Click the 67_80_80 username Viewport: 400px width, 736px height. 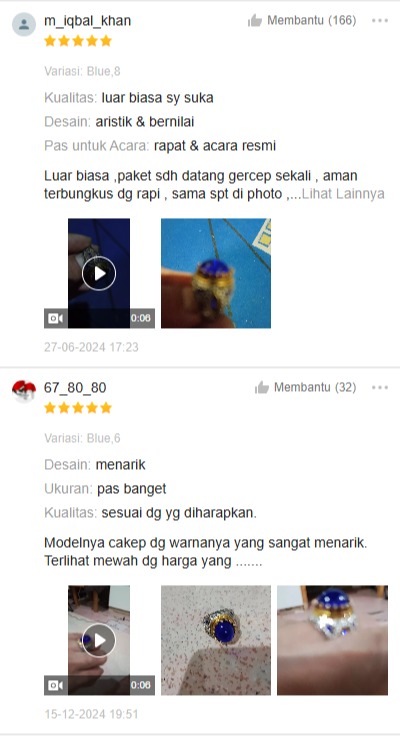(75, 388)
